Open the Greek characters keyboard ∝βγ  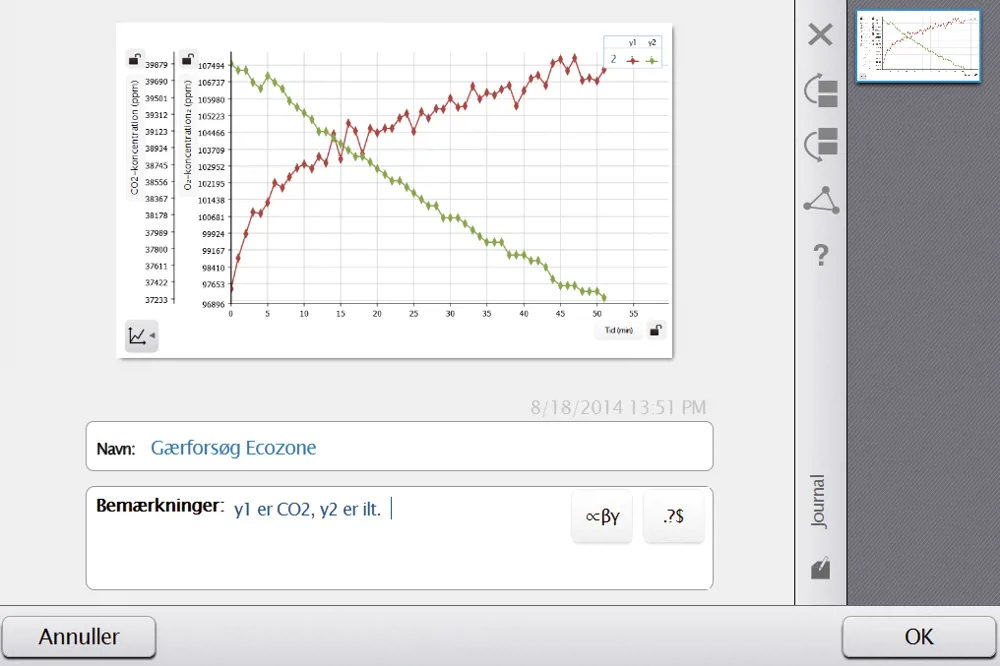[x=601, y=516]
